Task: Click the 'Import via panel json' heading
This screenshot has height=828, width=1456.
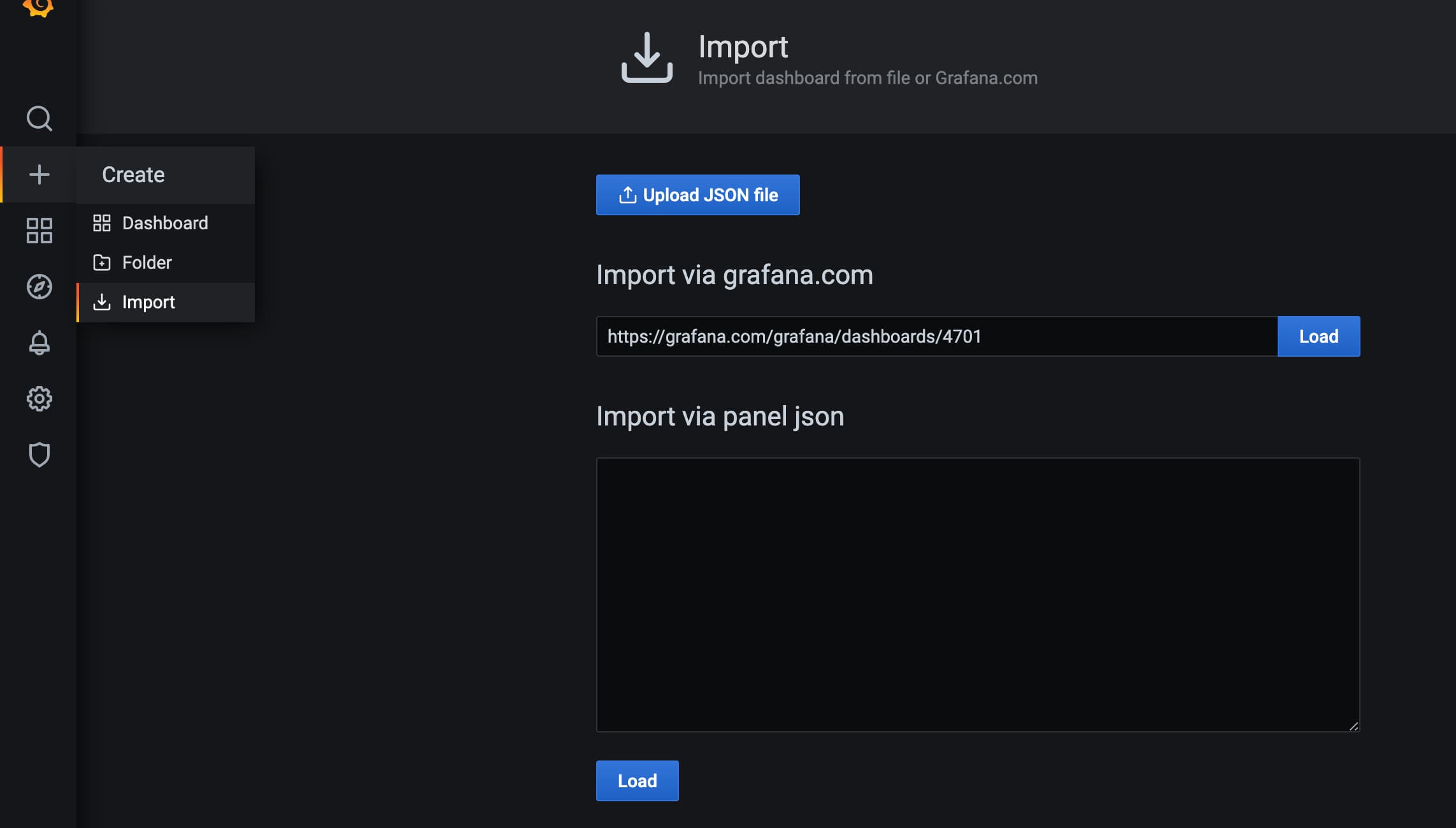Action: 720,417
